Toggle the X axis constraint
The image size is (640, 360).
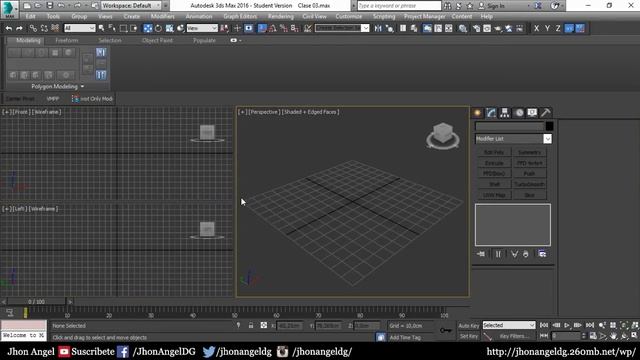click(x=536, y=28)
